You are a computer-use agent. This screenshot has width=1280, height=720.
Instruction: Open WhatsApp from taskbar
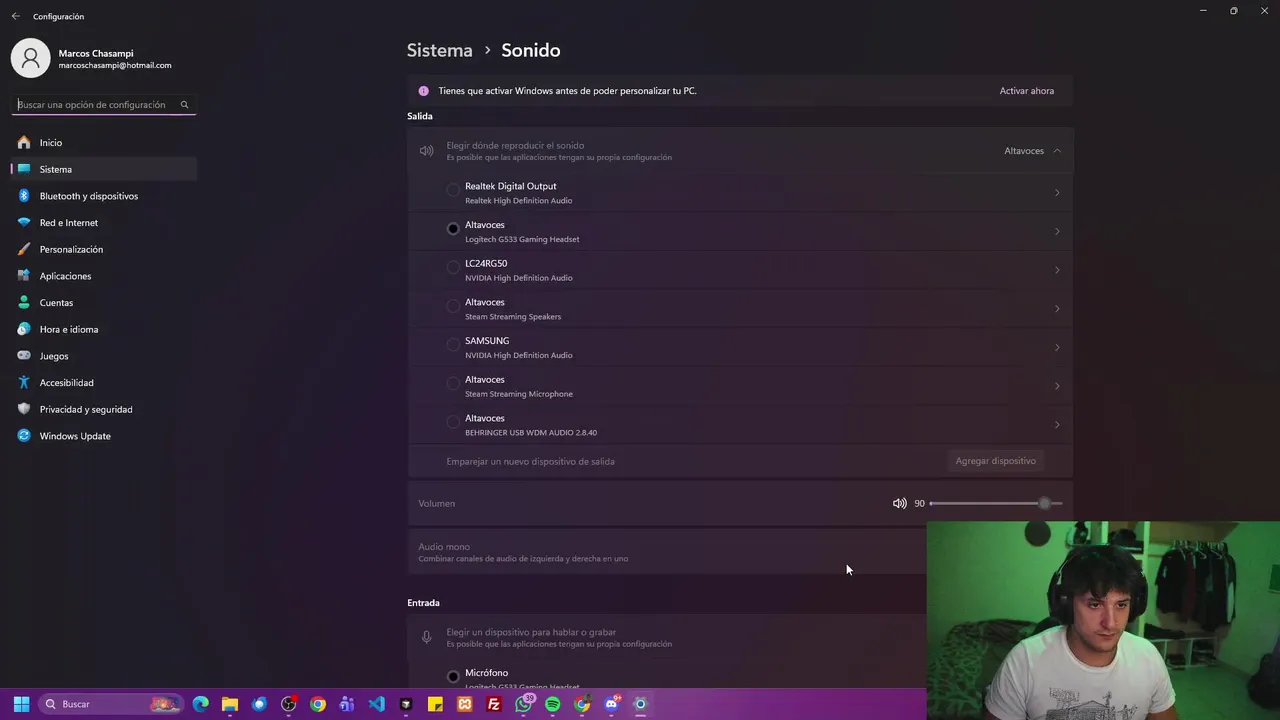point(524,704)
